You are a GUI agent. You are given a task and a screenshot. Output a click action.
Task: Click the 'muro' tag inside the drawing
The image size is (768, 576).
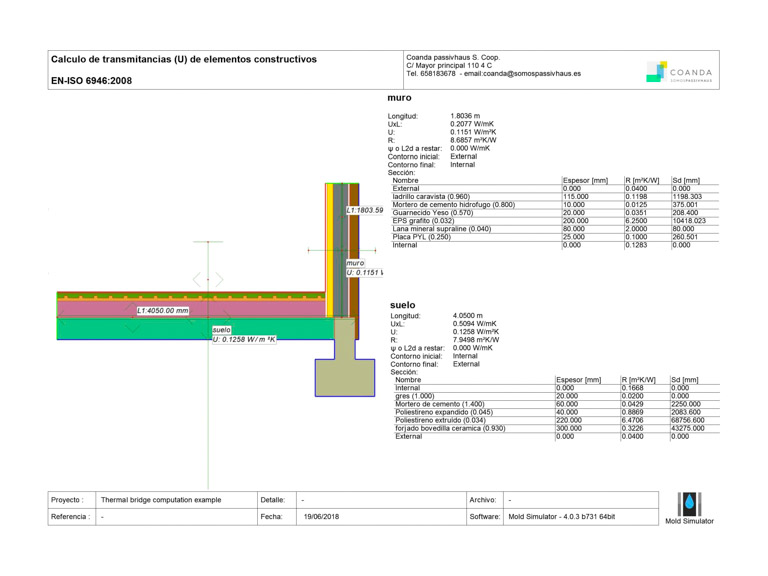point(355,264)
